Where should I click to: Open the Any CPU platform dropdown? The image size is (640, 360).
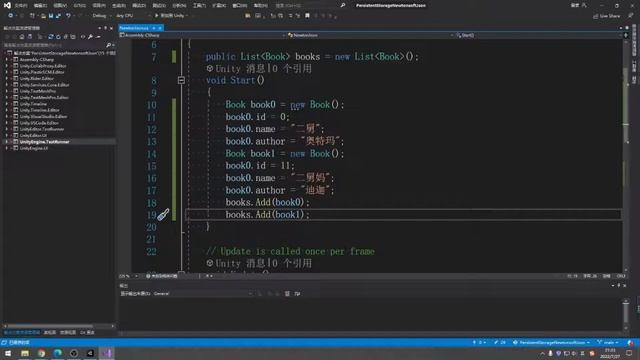[x=133, y=16]
